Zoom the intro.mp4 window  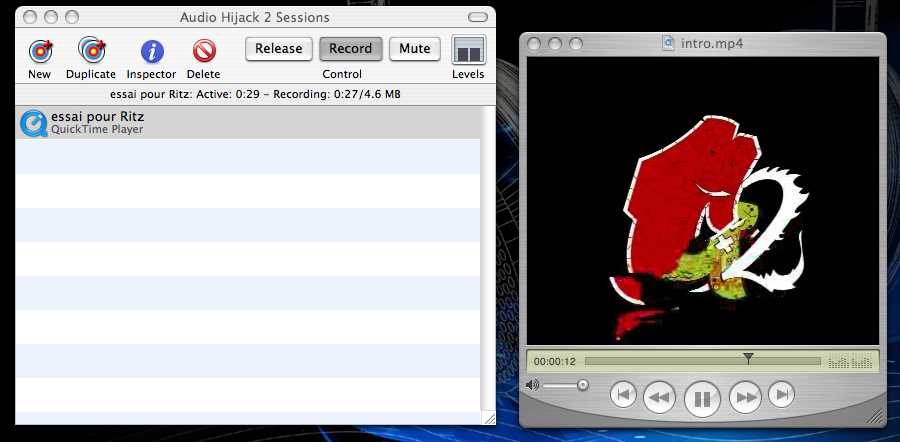pos(576,44)
